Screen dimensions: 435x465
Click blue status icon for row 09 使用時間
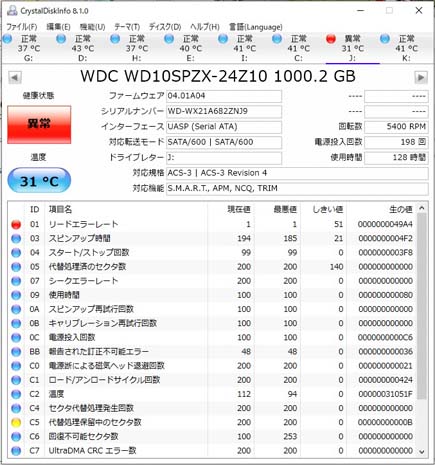[x=16, y=295]
